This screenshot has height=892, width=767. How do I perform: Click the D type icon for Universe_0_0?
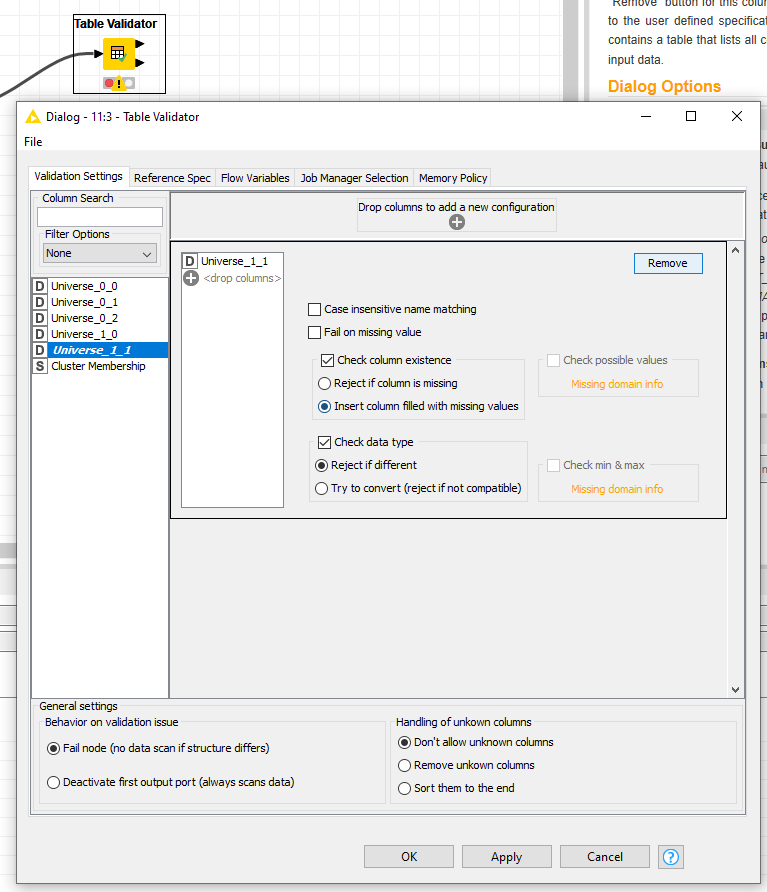tap(40, 286)
